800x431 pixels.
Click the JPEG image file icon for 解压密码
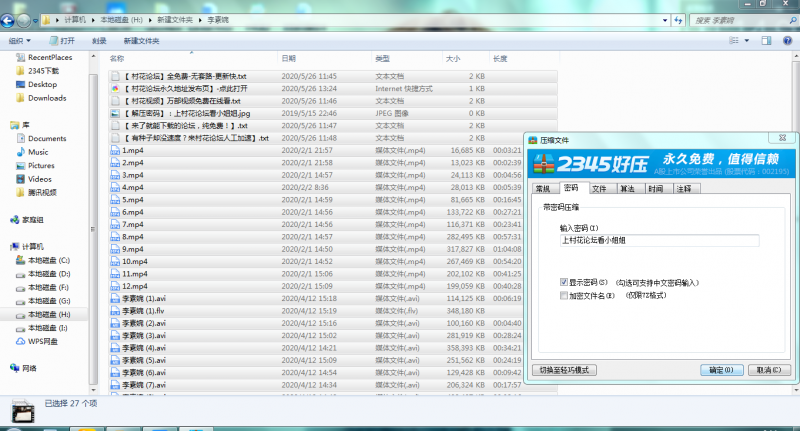115,113
